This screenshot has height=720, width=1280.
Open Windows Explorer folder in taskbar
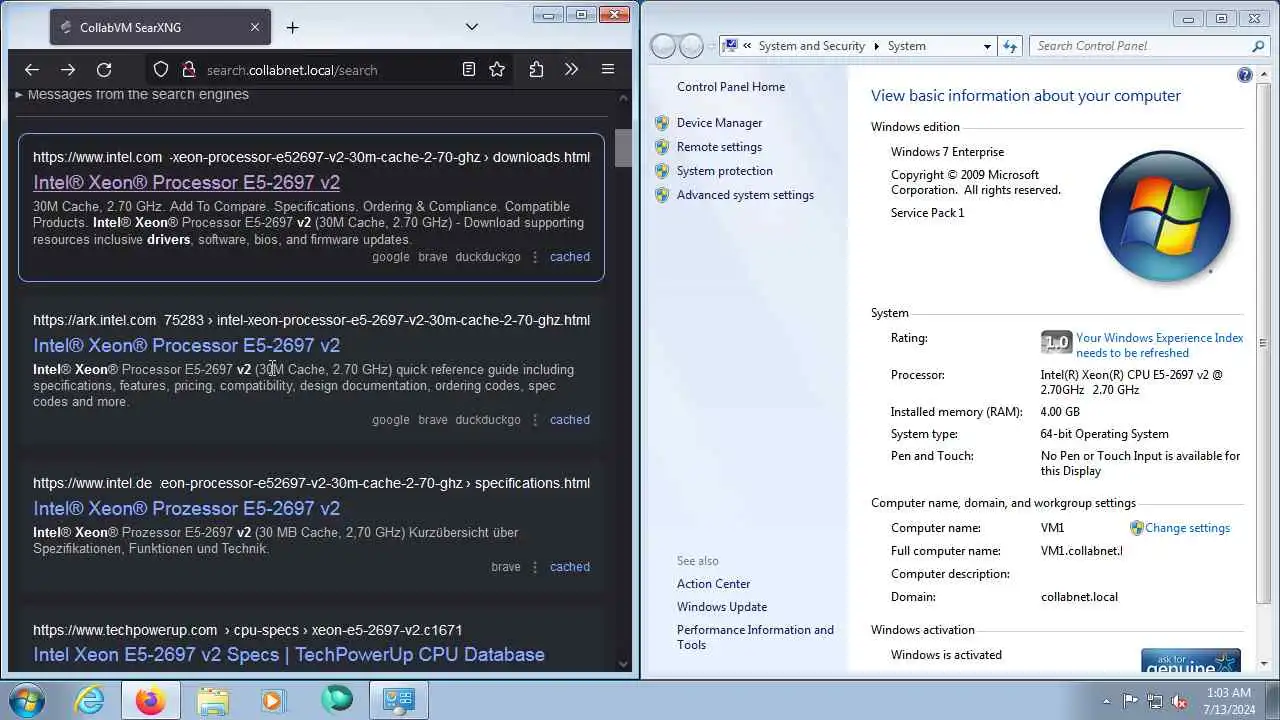[x=213, y=700]
